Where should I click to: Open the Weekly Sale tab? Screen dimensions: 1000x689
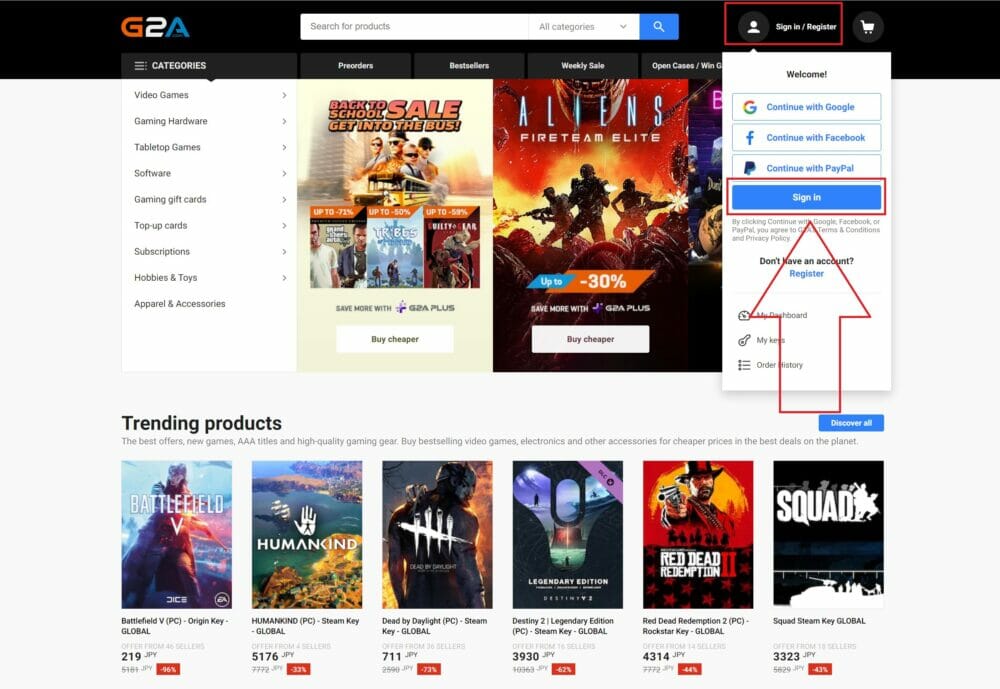click(x=583, y=66)
